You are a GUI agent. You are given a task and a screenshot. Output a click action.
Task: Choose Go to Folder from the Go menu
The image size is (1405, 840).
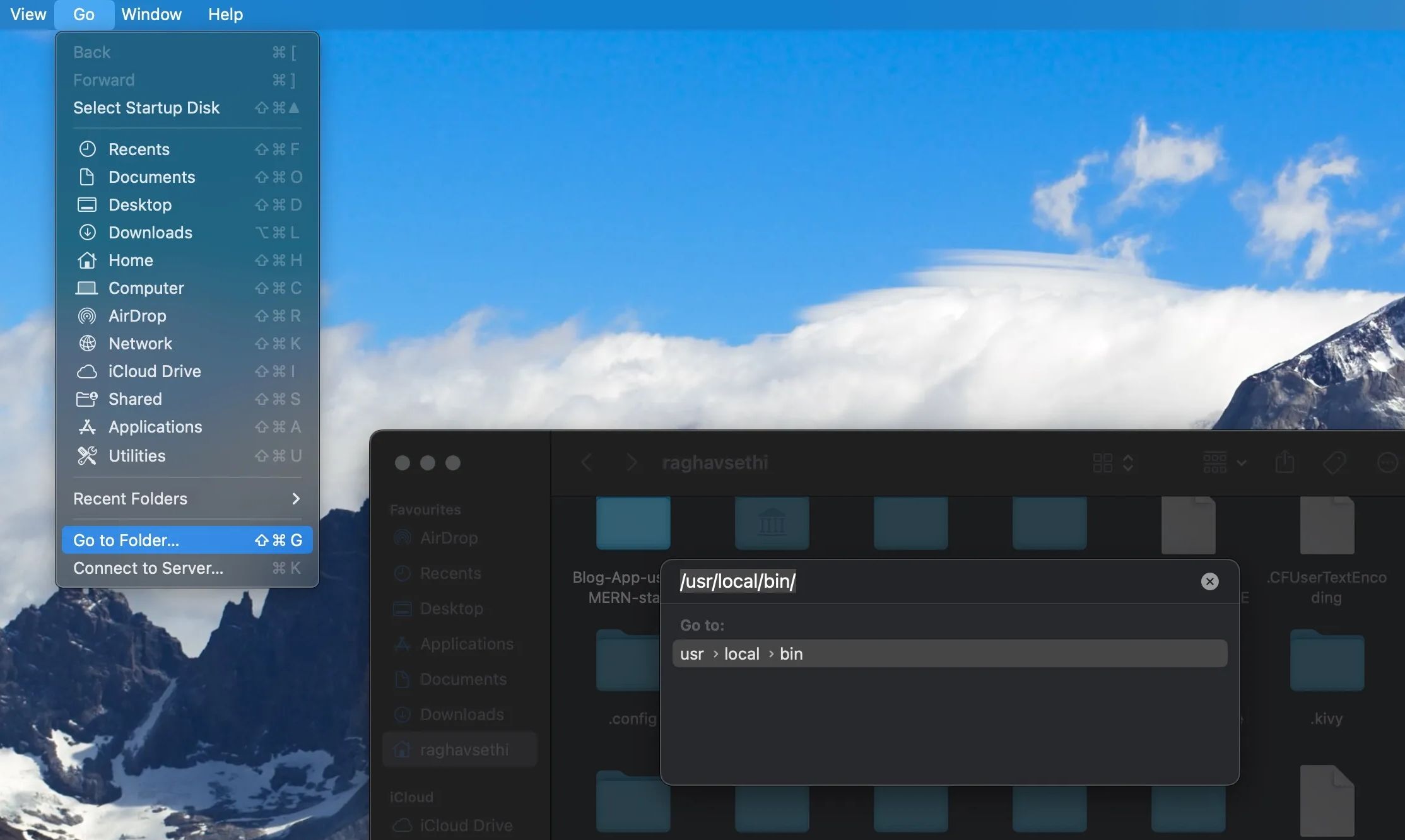tap(126, 540)
